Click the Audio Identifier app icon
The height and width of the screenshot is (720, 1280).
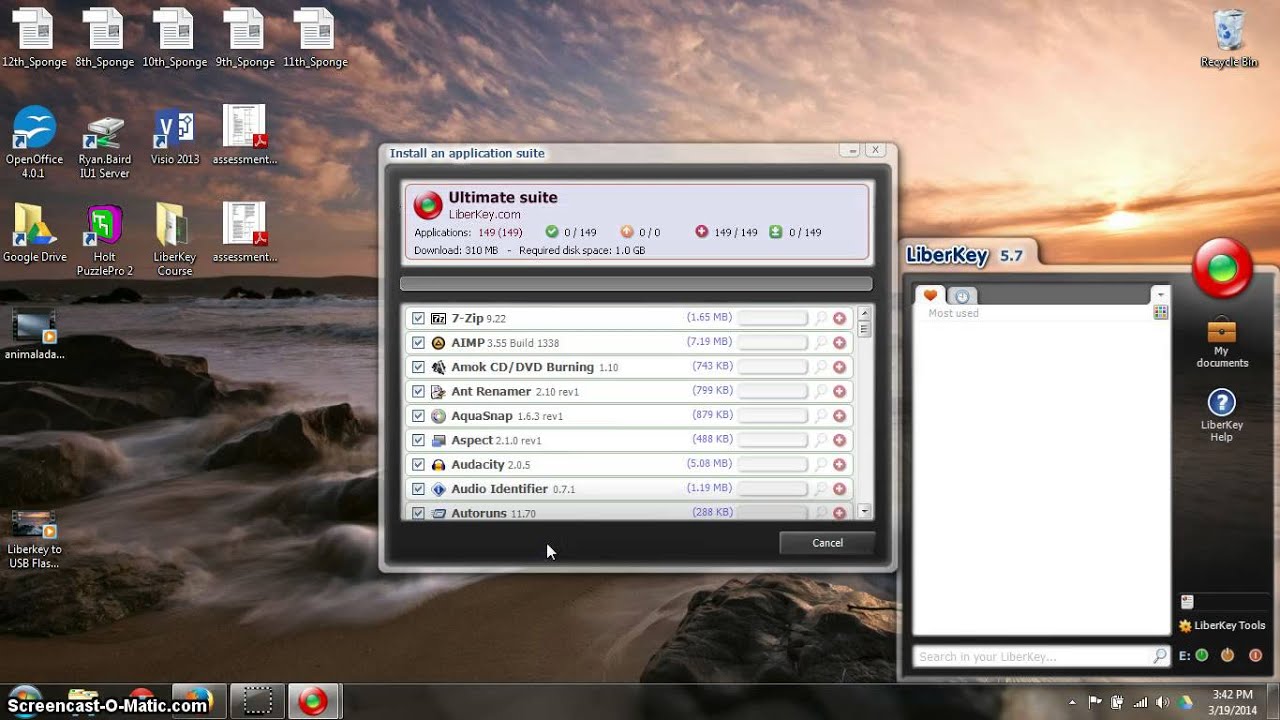point(438,489)
